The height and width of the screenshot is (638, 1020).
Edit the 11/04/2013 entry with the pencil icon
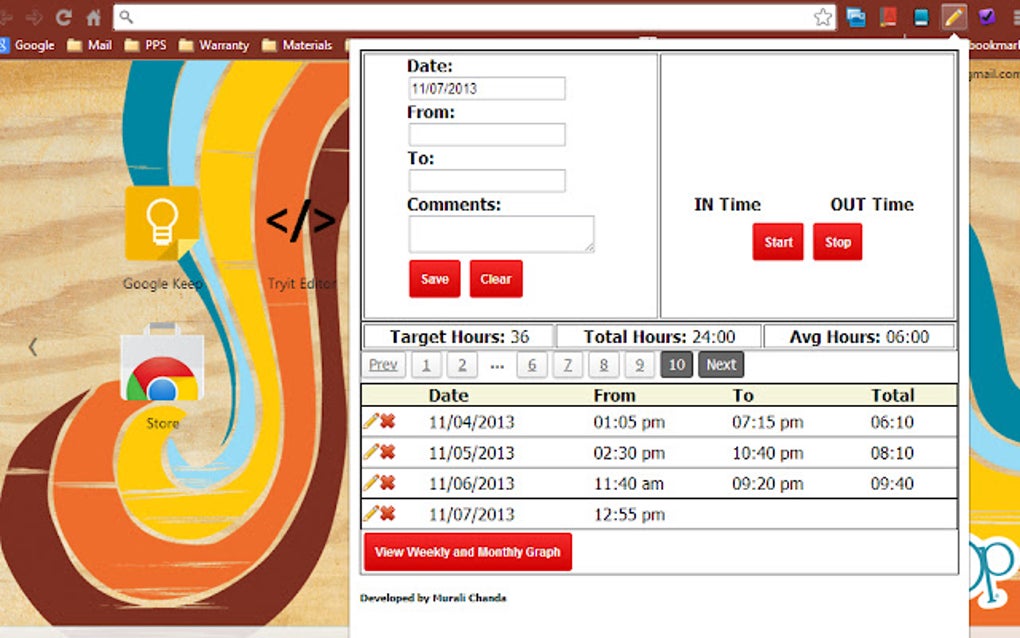(371, 421)
